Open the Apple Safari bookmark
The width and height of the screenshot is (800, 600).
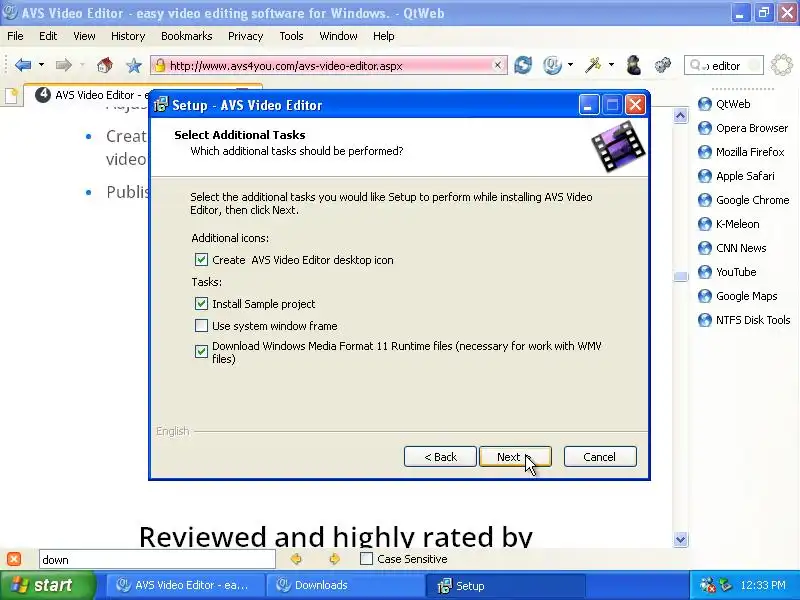(736, 176)
